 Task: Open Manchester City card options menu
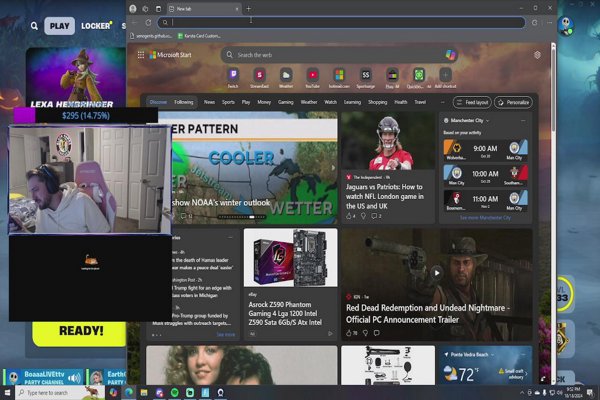(523, 121)
